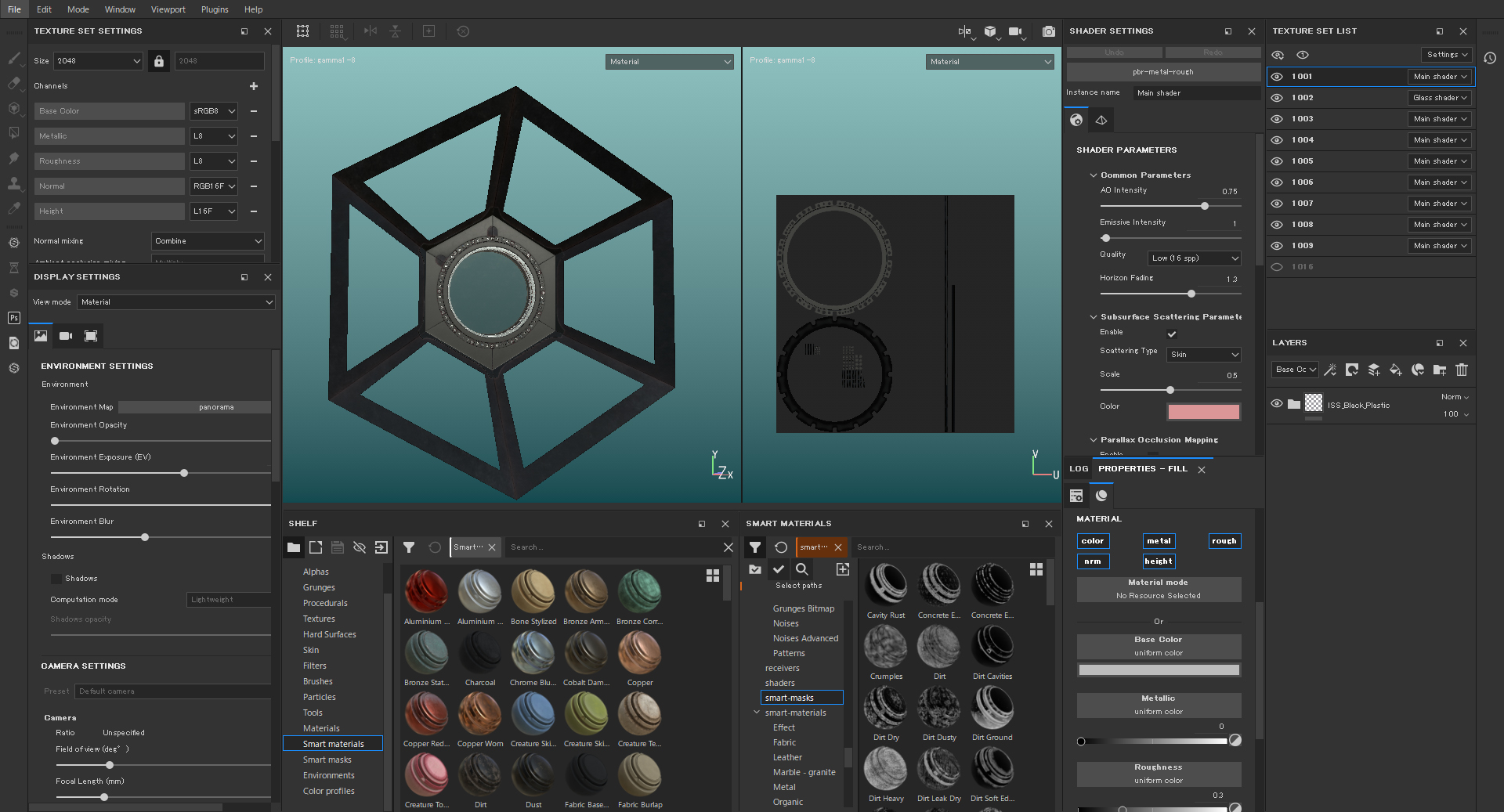Open Normal mixing Combine dropdown
1504x812 pixels.
point(208,241)
